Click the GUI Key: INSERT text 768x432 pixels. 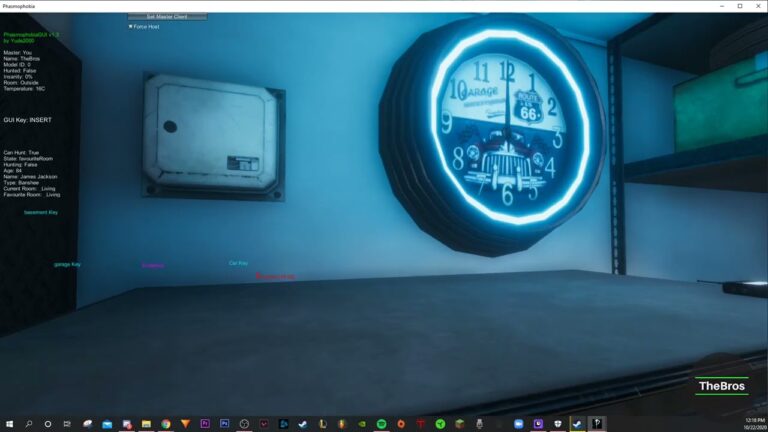pos(27,120)
